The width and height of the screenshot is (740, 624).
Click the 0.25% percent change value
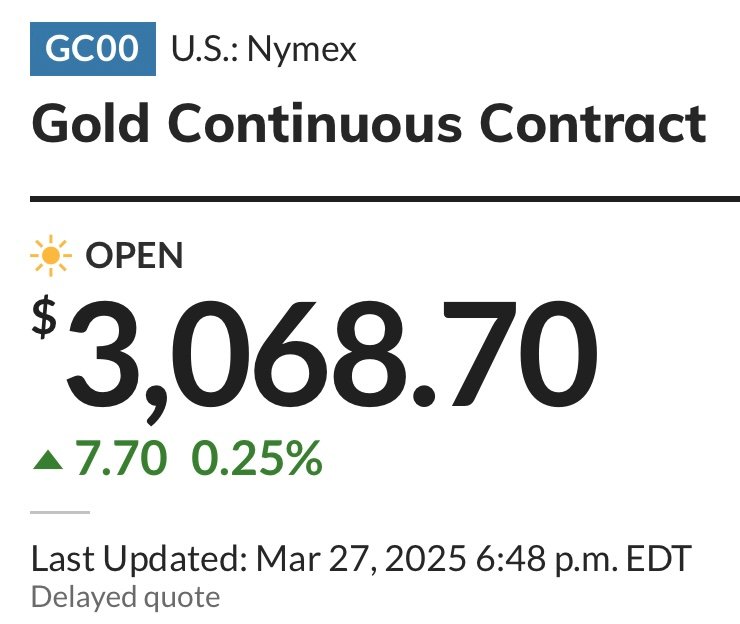[x=257, y=457]
